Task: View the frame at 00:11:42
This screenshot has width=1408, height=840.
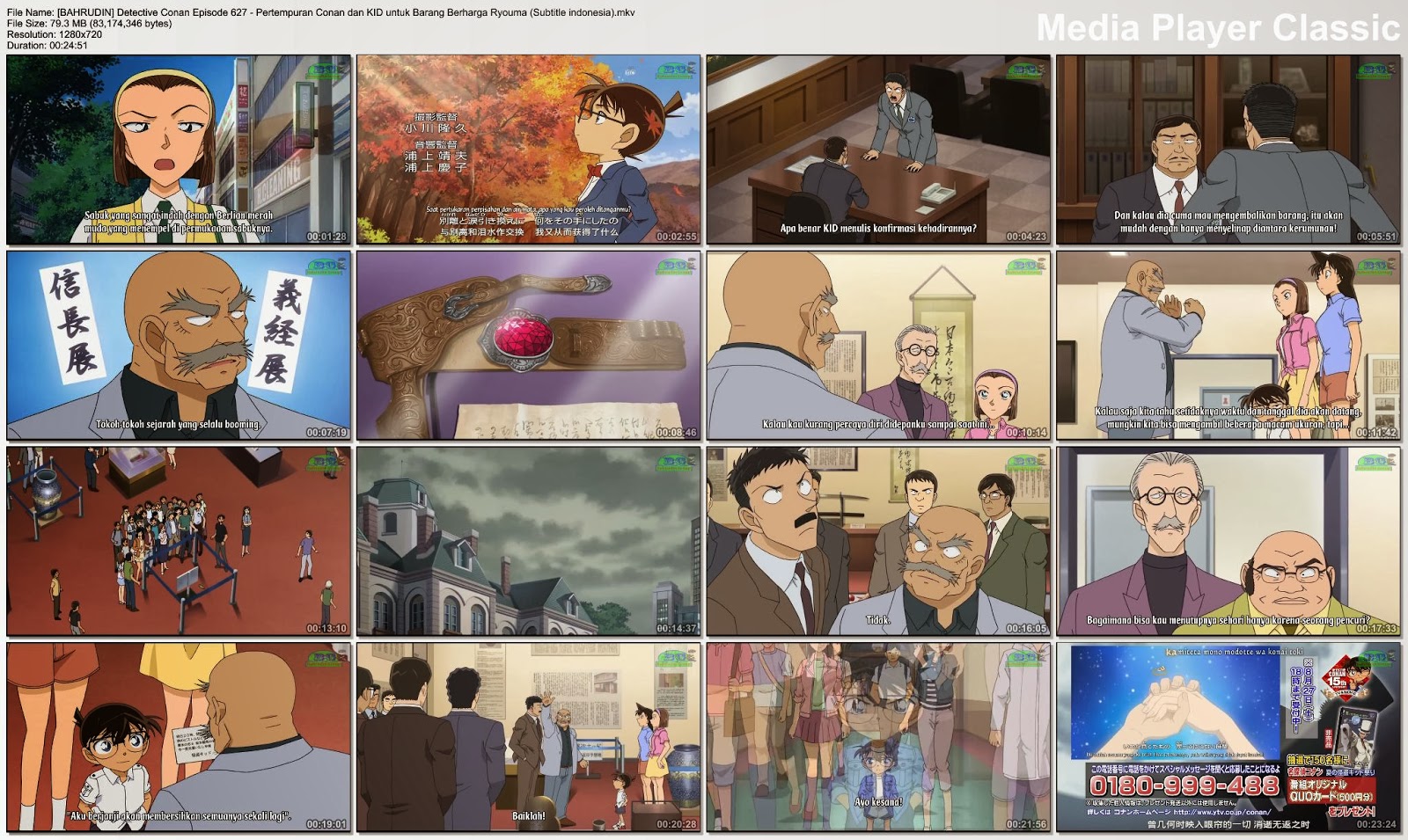Action: 1228,346
